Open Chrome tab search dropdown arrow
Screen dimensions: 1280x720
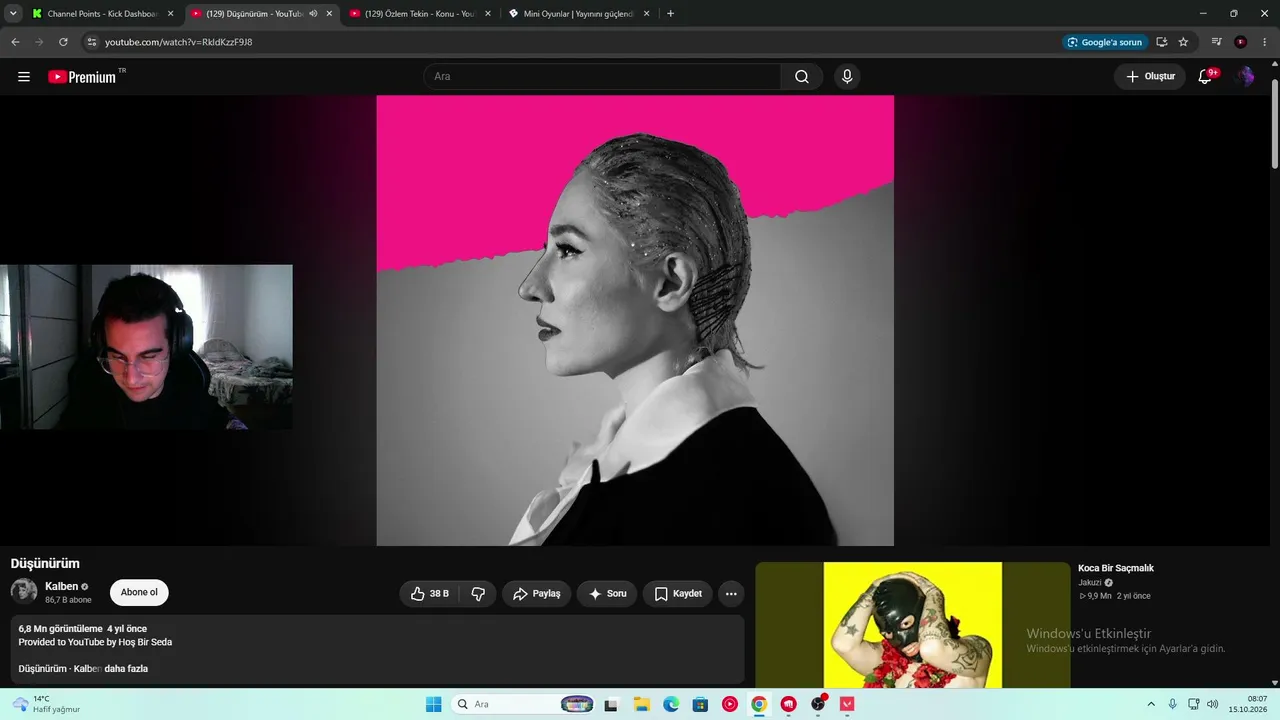pyautogui.click(x=13, y=14)
